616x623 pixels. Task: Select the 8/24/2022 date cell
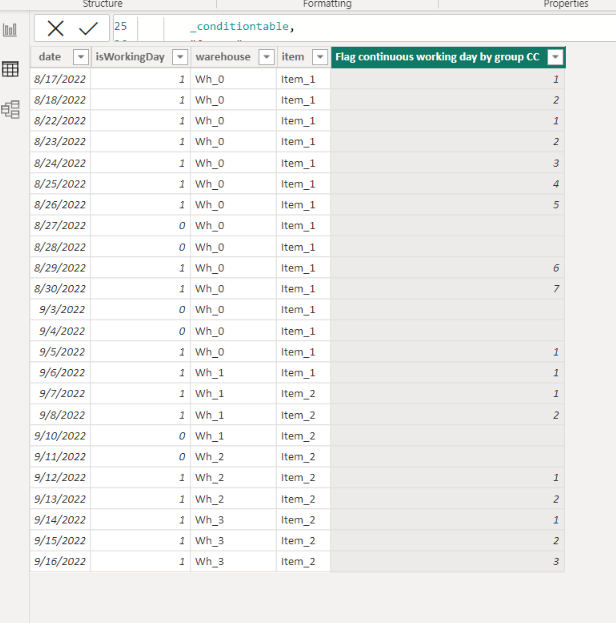point(60,163)
